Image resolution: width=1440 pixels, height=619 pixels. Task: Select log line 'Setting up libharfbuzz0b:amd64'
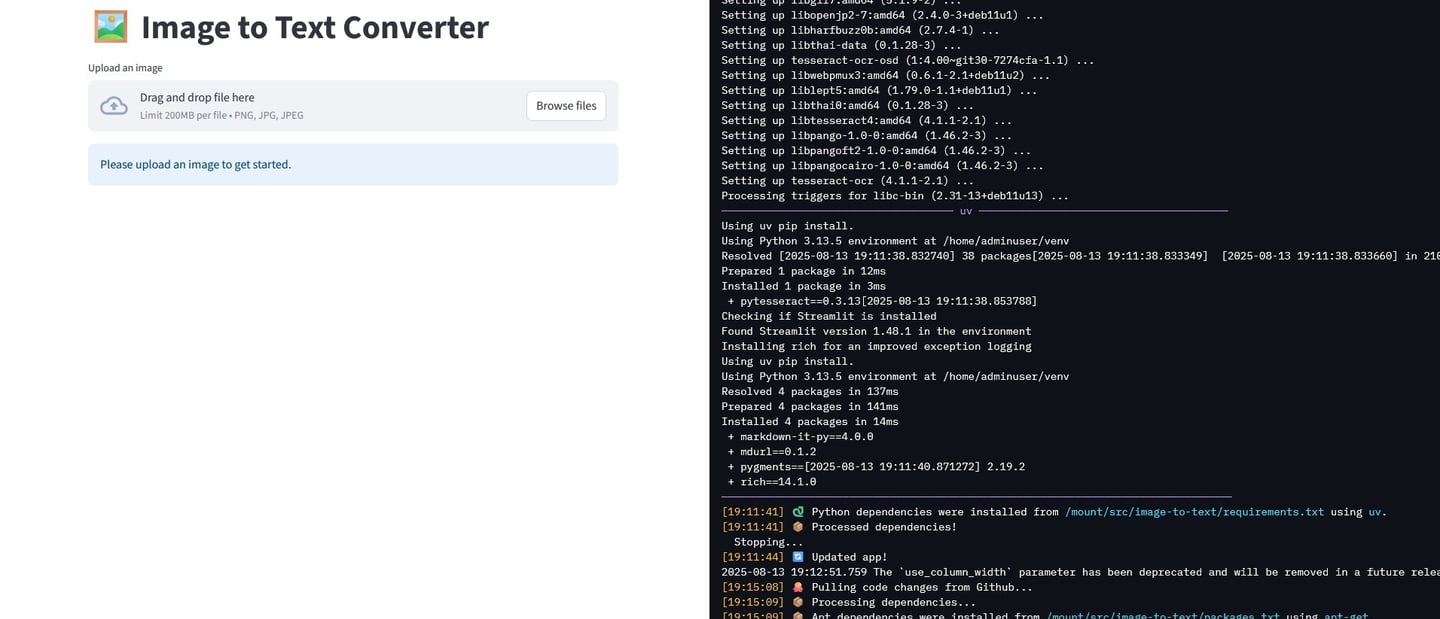point(860,30)
